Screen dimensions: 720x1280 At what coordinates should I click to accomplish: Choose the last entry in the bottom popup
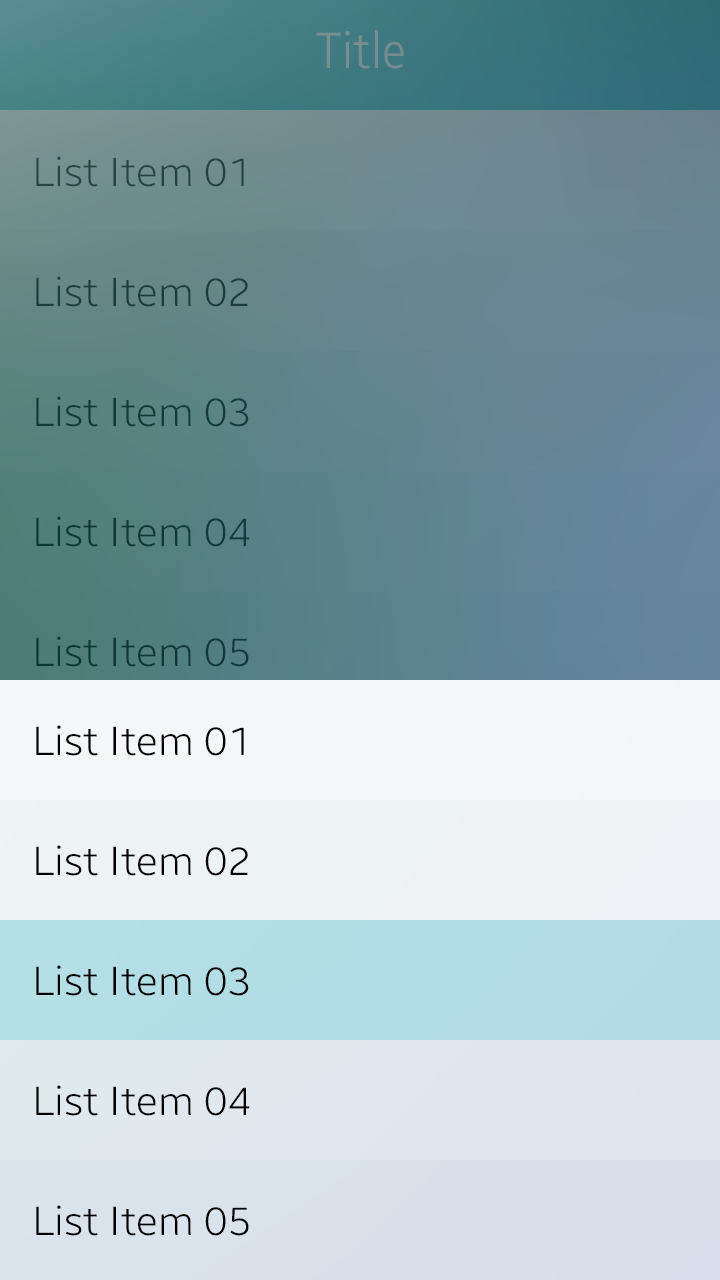(360, 1220)
